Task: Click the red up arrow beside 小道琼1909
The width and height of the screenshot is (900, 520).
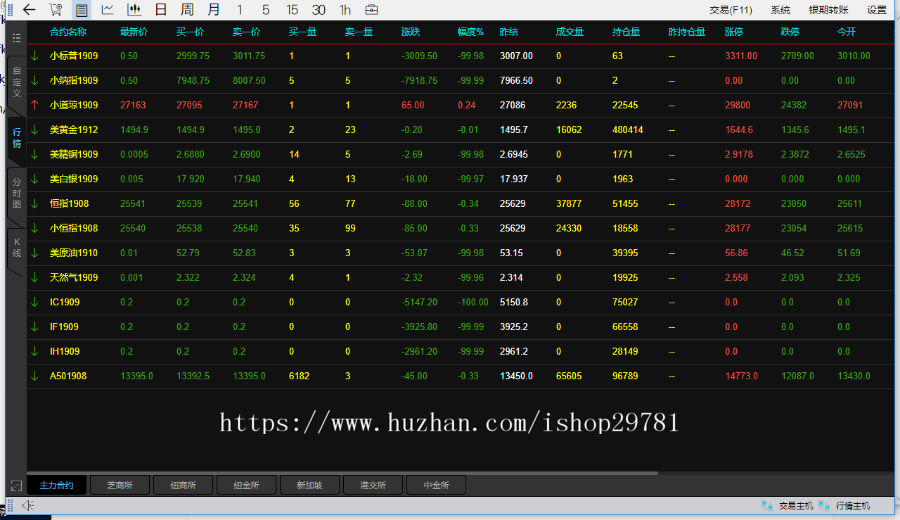Action: [35, 105]
